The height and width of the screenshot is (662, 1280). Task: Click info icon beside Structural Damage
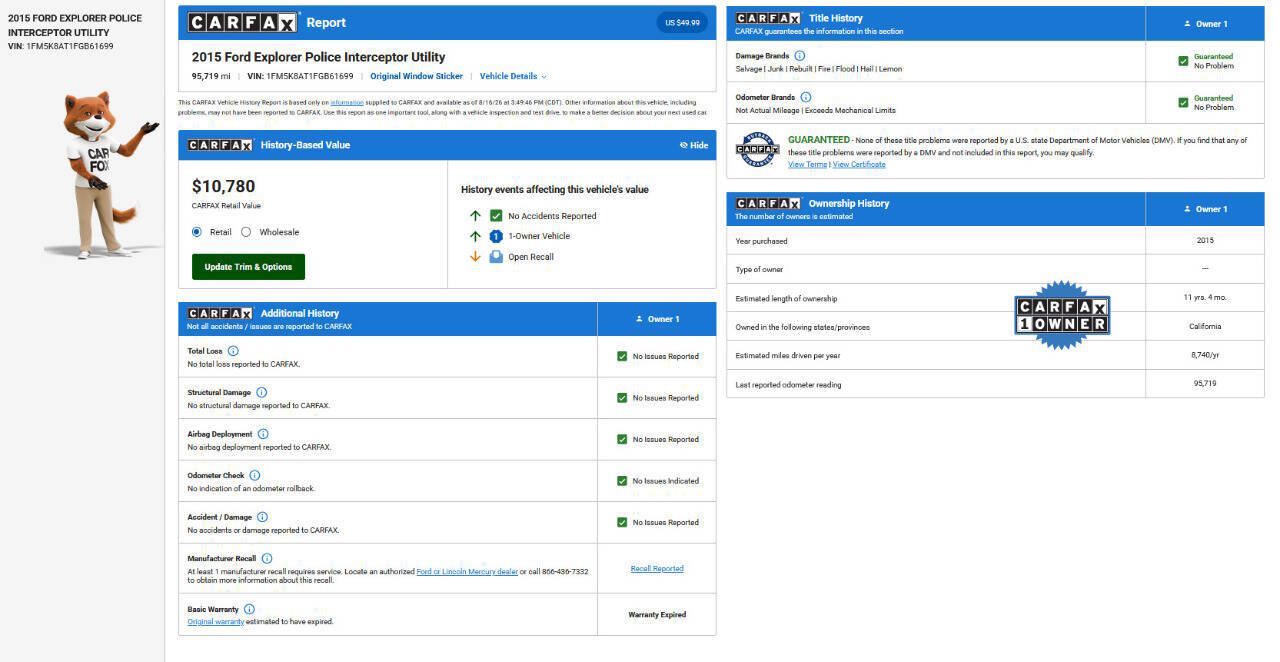[262, 393]
